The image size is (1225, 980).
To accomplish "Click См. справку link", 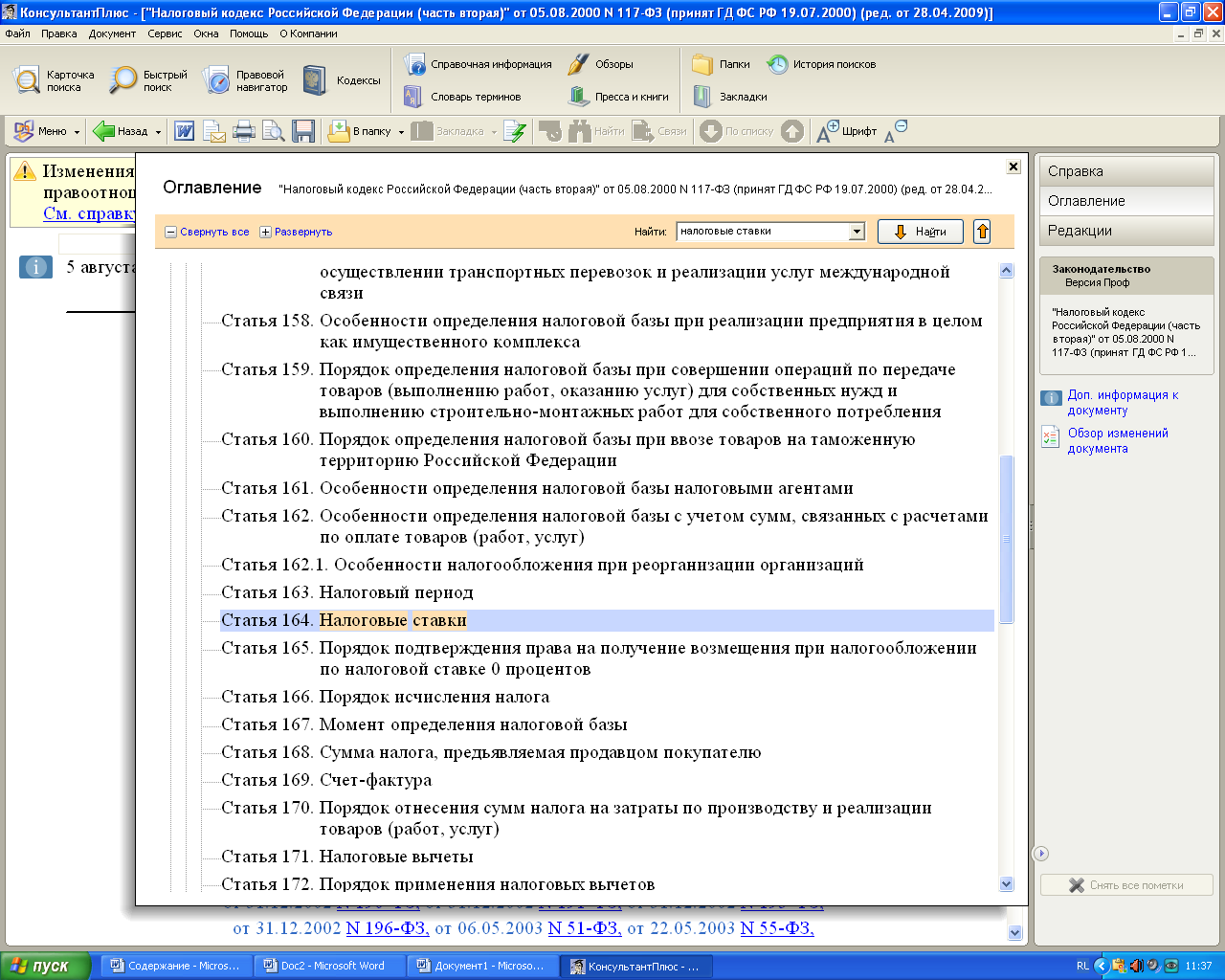I will pos(89,213).
